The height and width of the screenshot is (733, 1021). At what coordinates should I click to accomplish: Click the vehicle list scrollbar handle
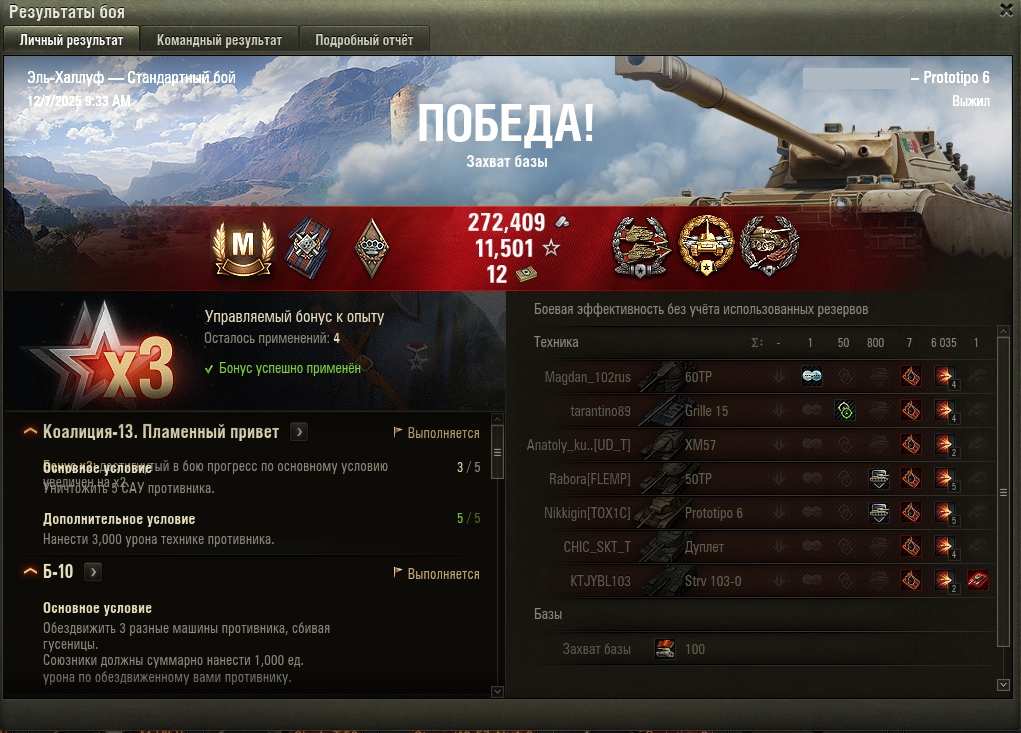[1003, 493]
